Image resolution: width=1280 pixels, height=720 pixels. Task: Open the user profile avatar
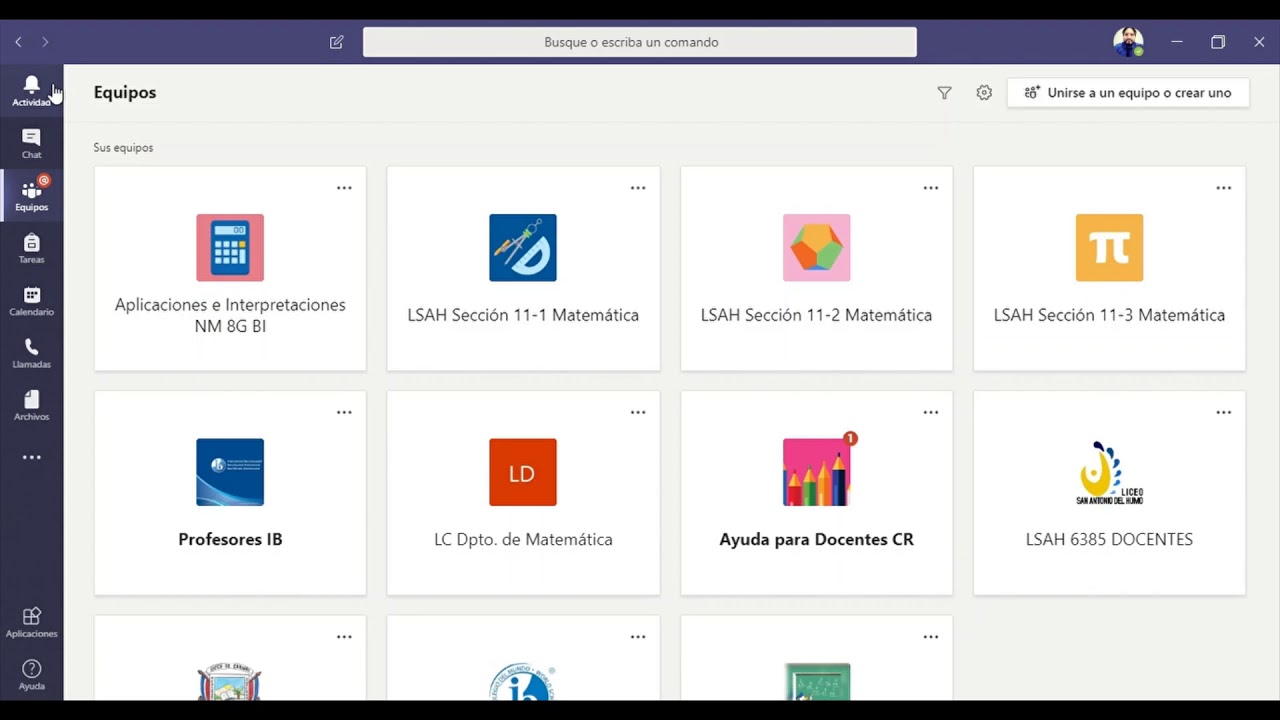(x=1128, y=42)
